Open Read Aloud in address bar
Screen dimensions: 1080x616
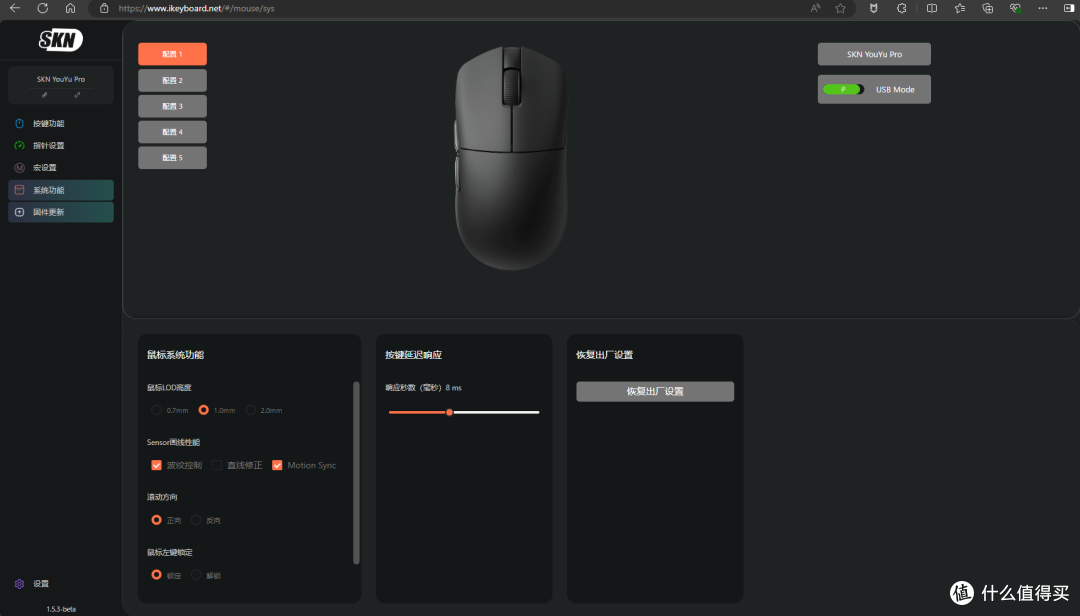tap(816, 8)
